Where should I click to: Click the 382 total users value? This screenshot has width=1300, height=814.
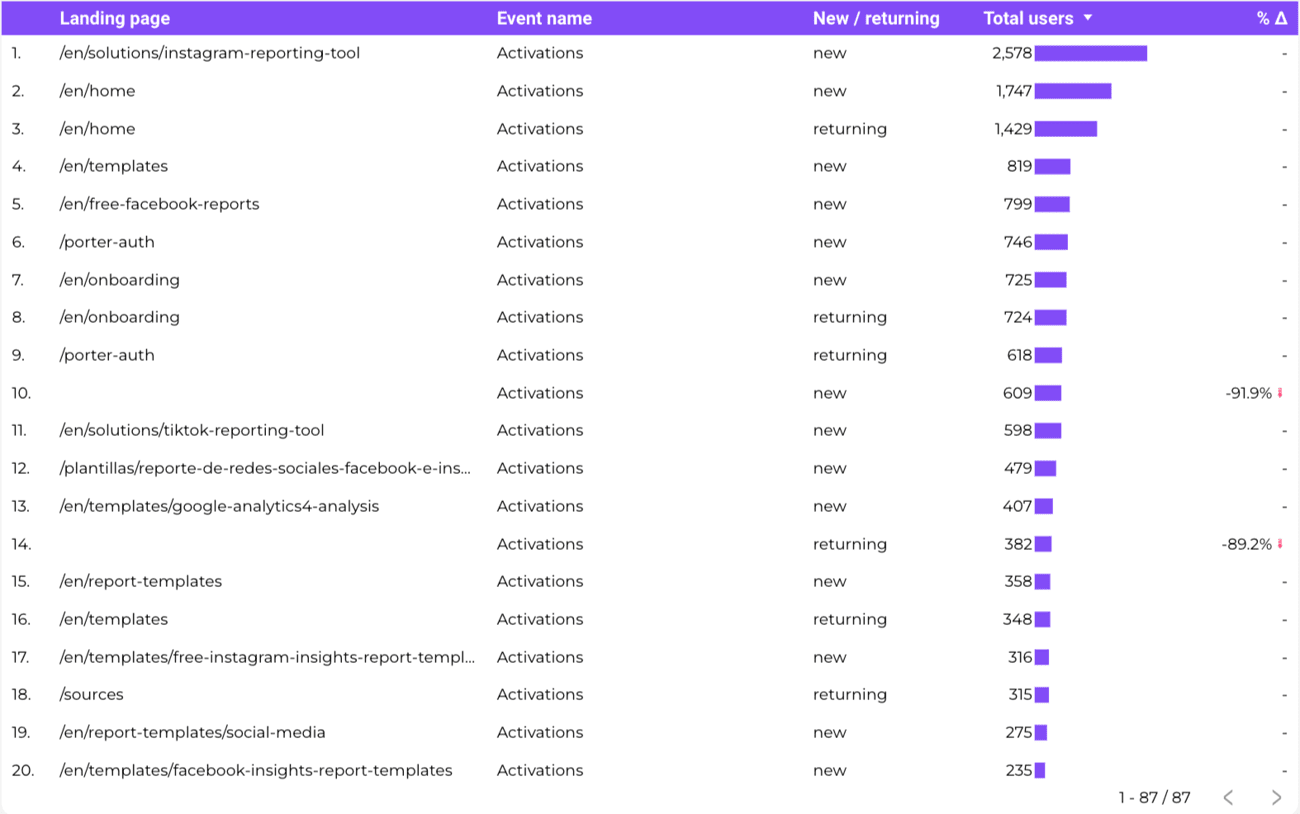[1018, 544]
